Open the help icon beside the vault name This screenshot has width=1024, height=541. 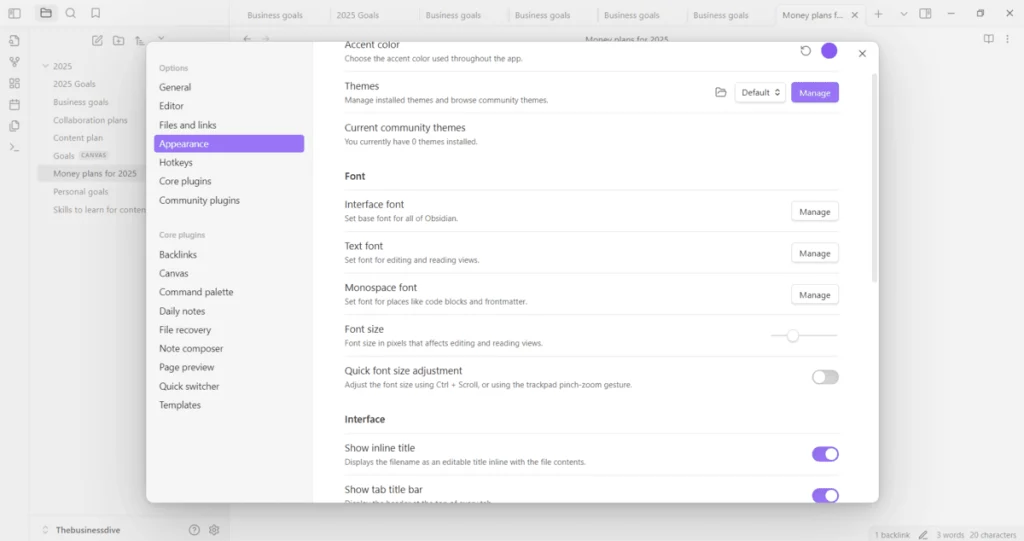pyautogui.click(x=194, y=530)
